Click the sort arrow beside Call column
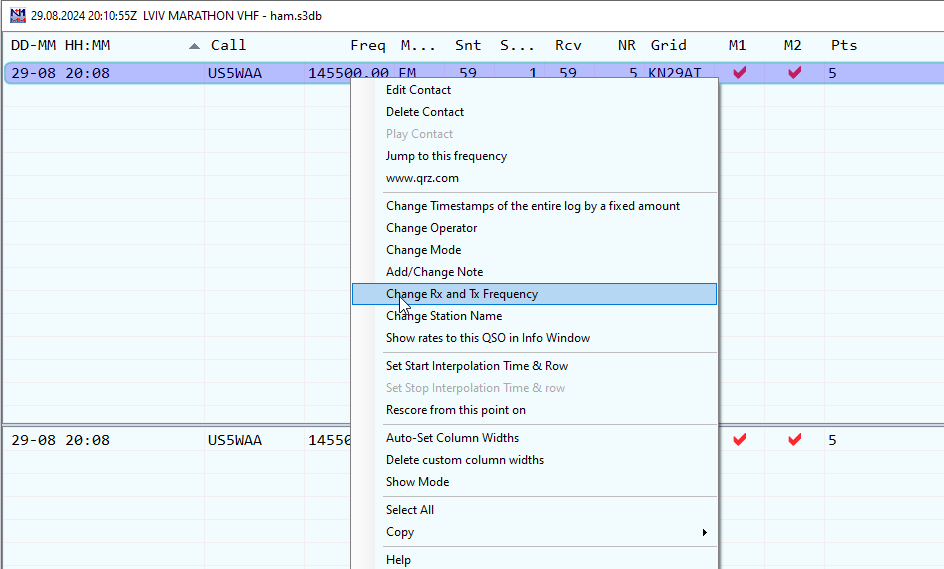 [x=194, y=46]
